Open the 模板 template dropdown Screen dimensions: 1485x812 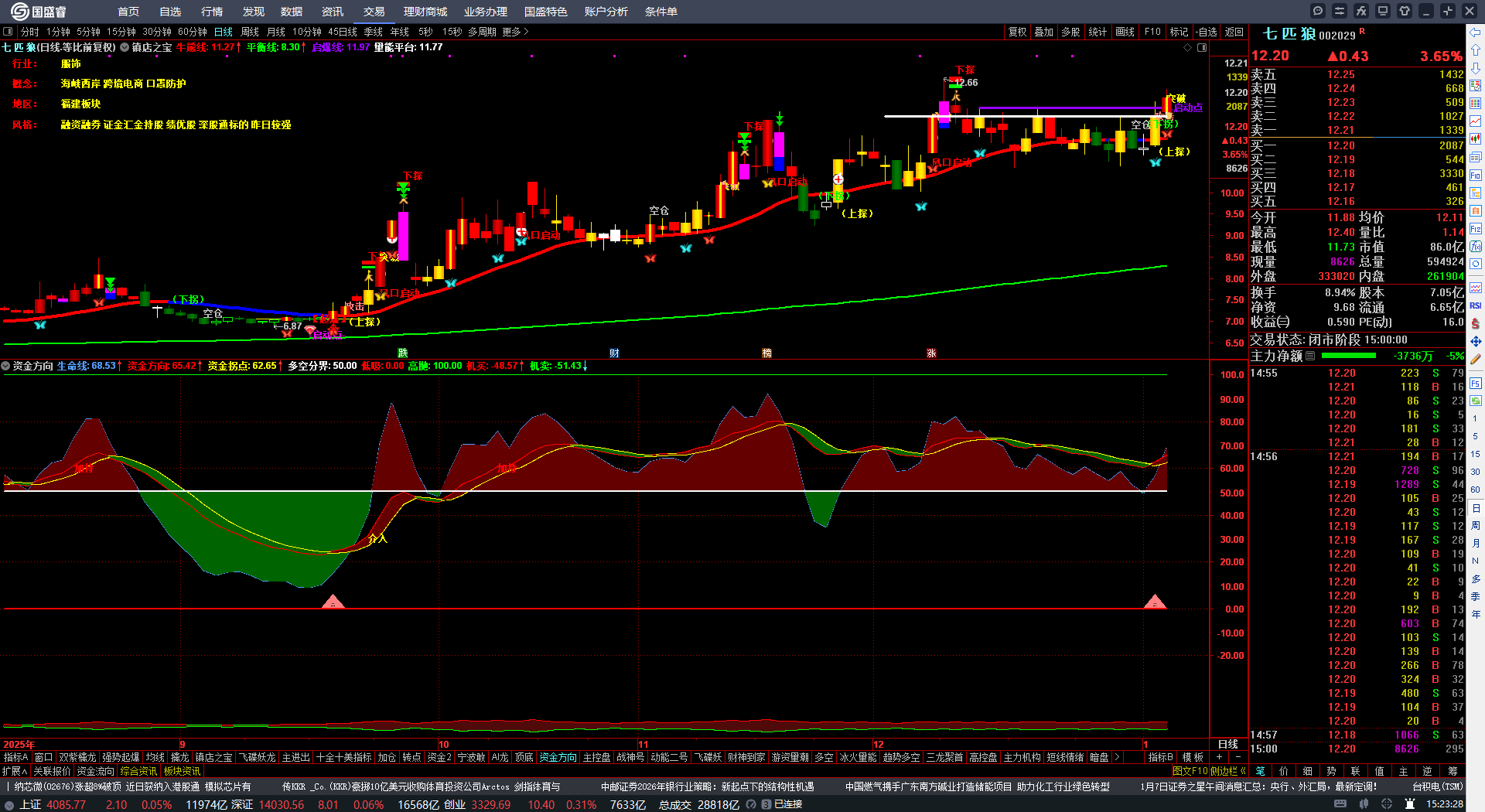(x=1193, y=757)
